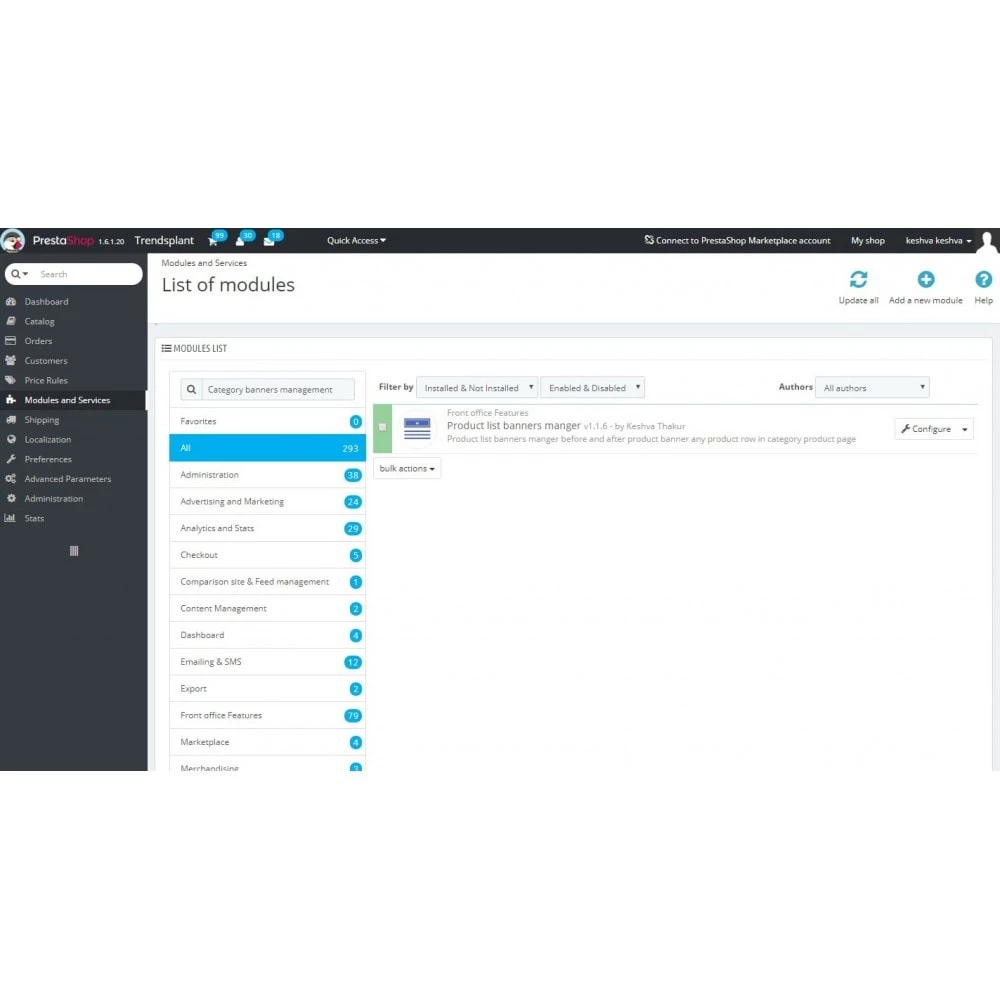Select Comparison site & Feed management category
The image size is (1000, 1000).
(x=267, y=582)
